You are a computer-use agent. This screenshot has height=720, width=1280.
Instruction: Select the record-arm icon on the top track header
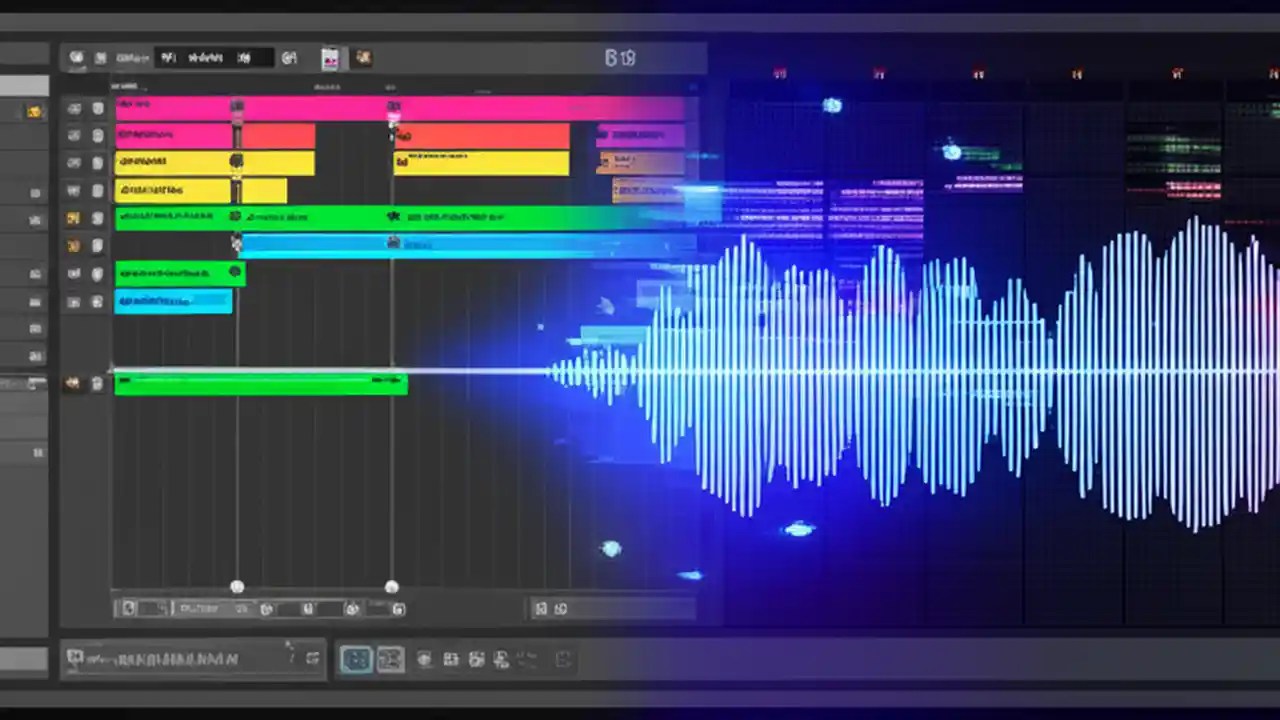coord(73,107)
